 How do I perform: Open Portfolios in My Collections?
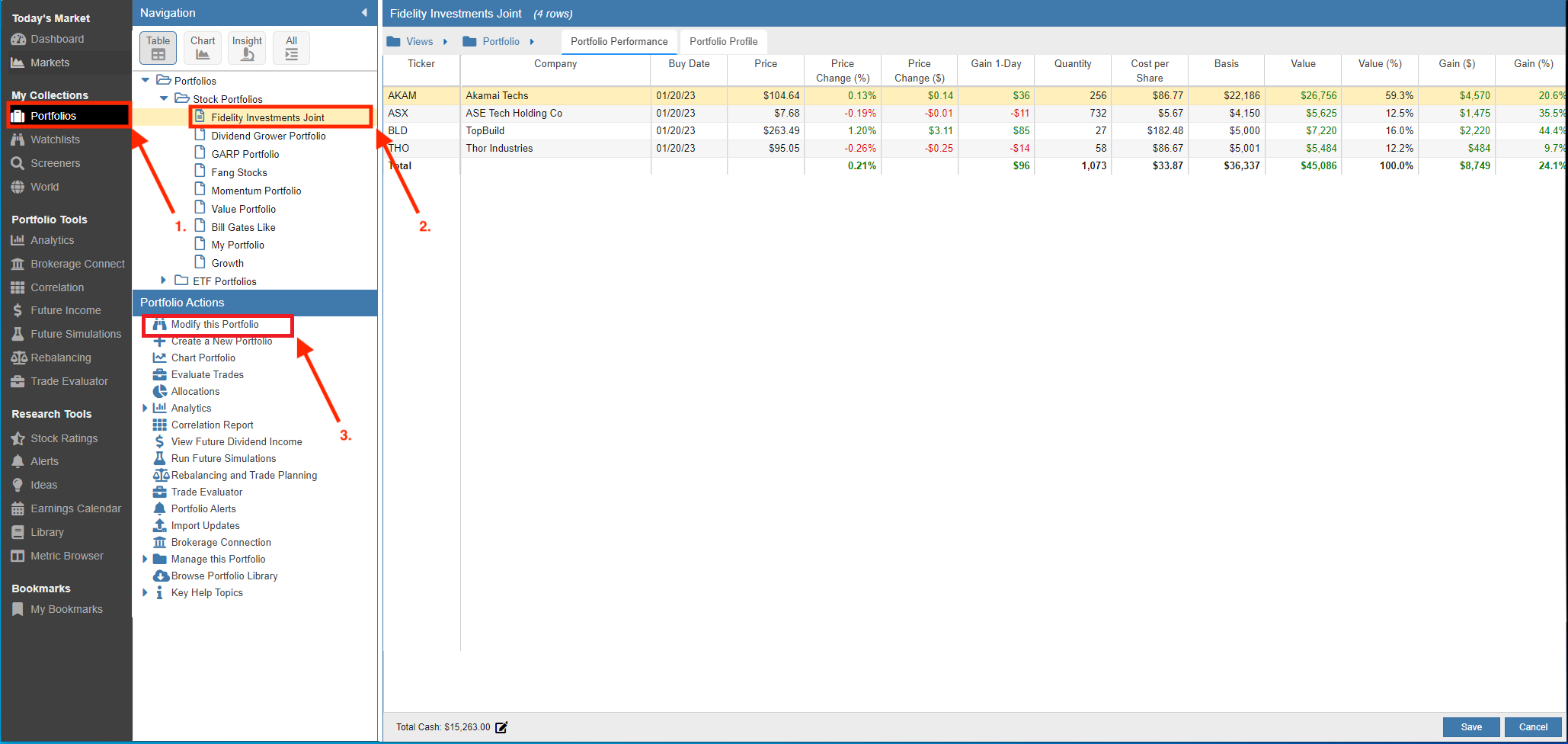69,116
